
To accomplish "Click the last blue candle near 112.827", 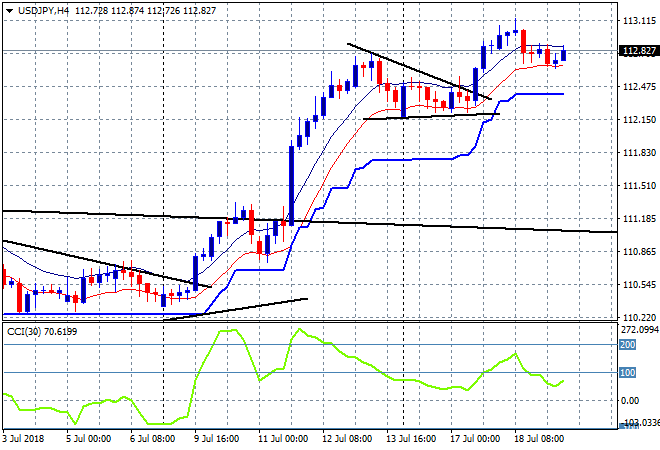I will click(564, 55).
